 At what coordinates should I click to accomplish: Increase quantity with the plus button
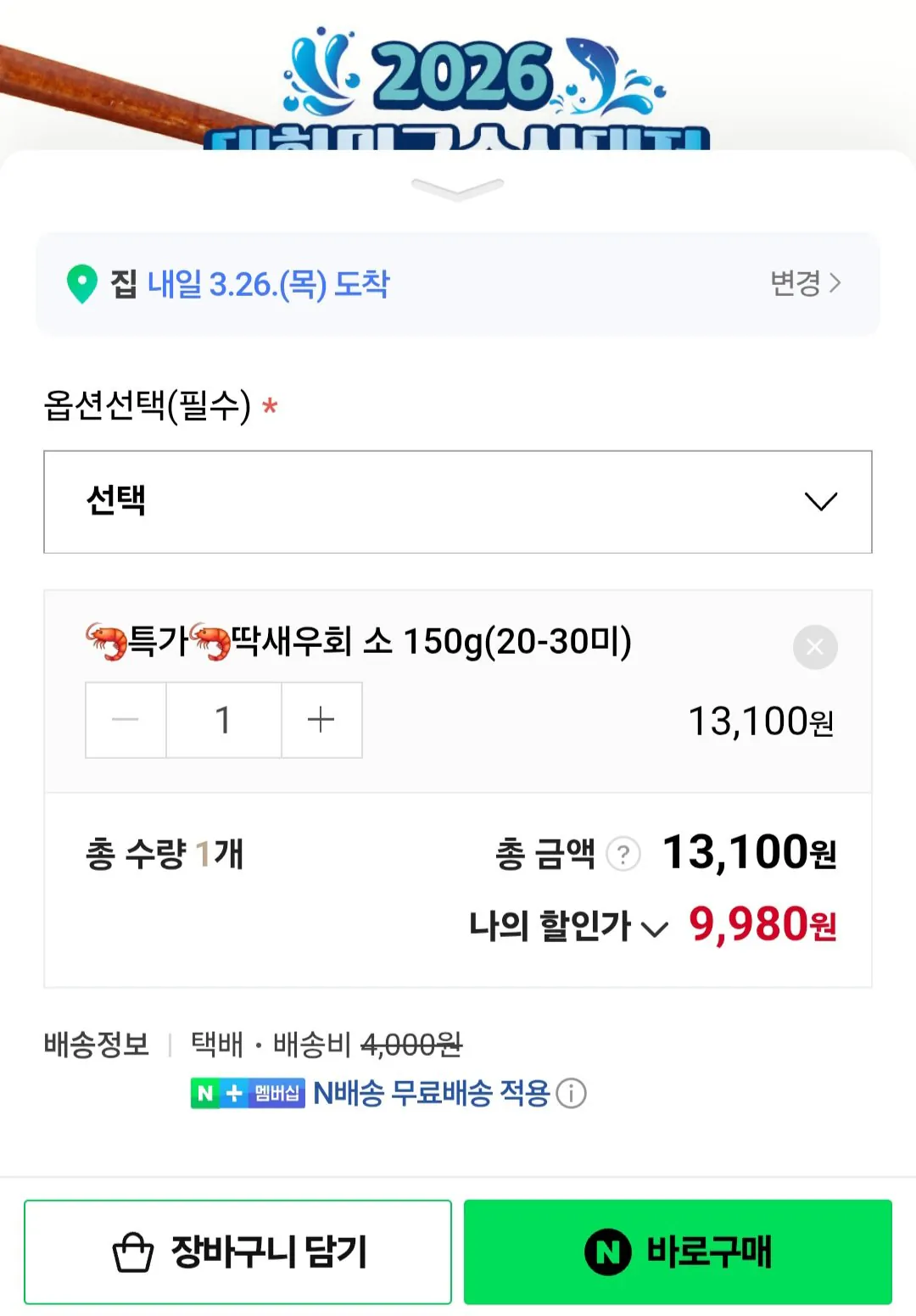321,720
